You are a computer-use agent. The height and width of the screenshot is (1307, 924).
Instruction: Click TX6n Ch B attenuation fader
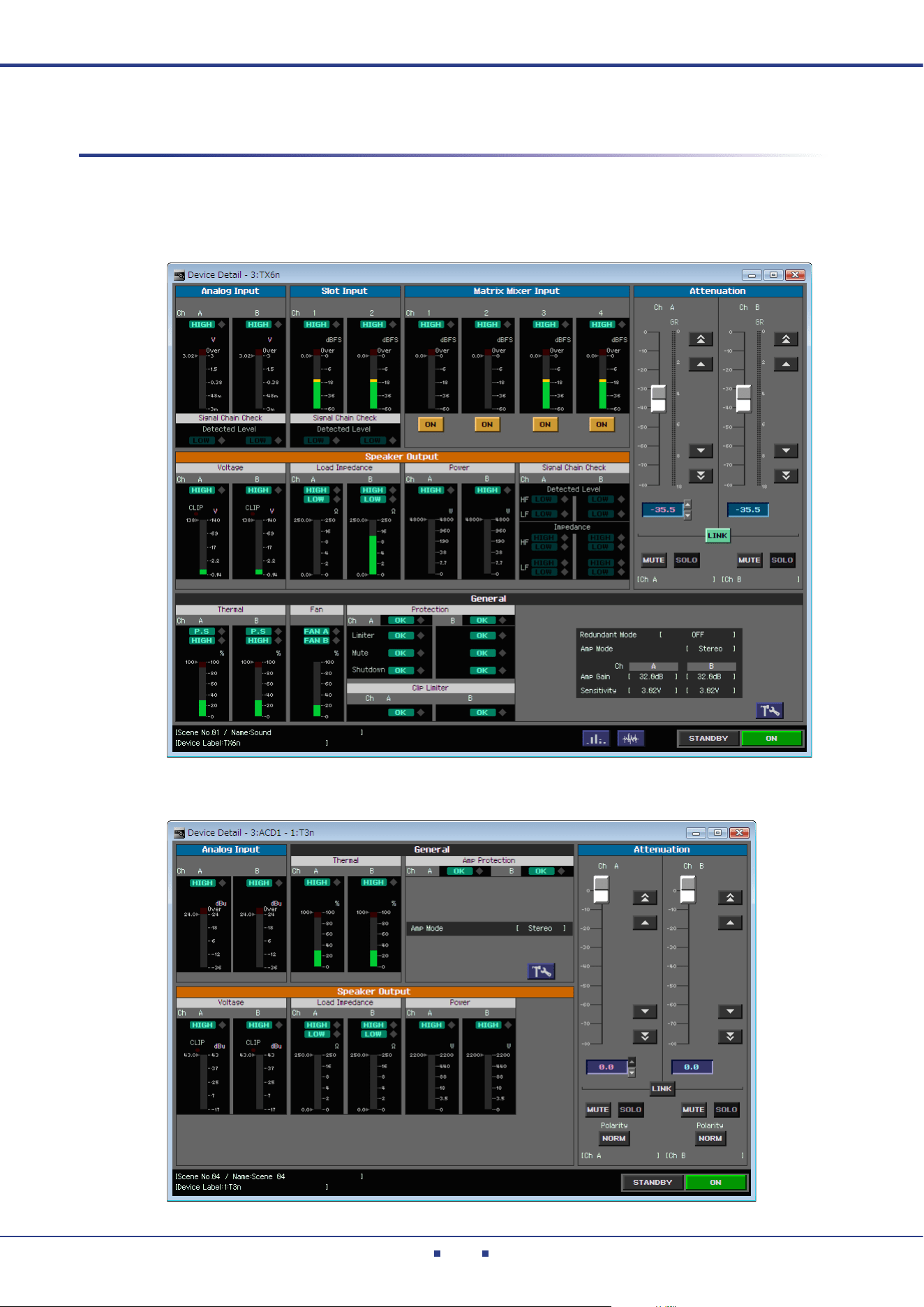[744, 398]
